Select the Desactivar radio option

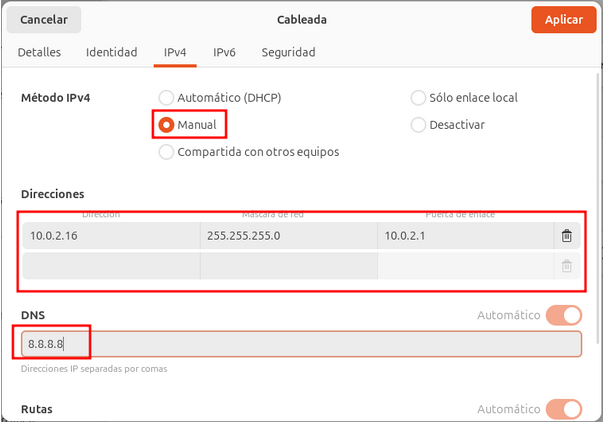pyautogui.click(x=419, y=125)
